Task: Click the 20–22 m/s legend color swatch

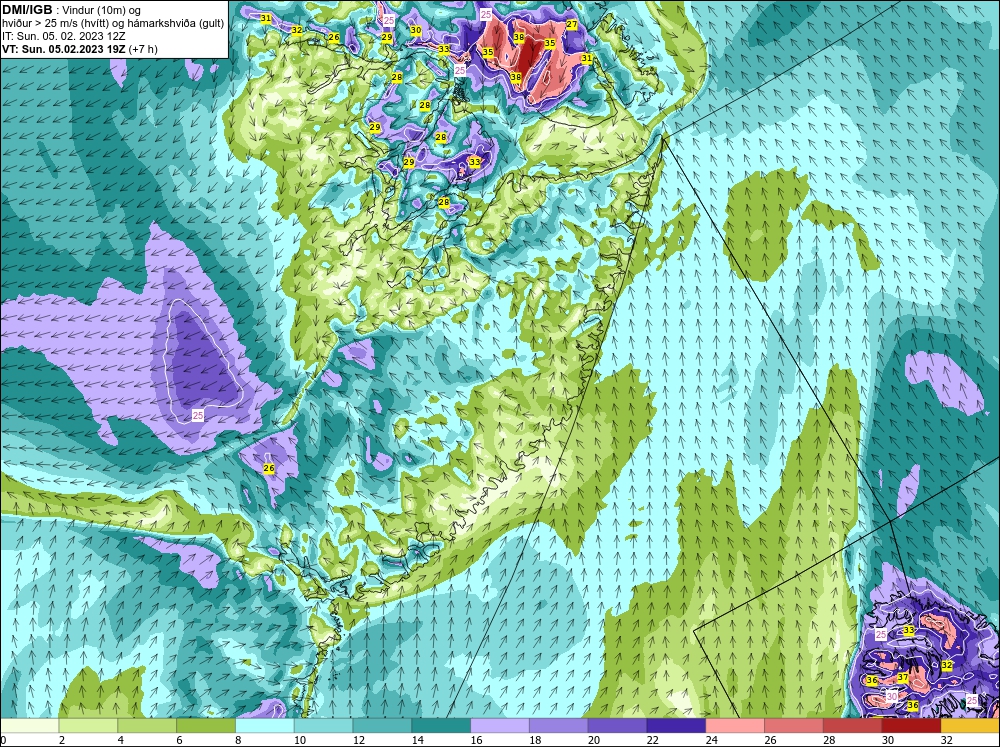Action: tap(617, 726)
